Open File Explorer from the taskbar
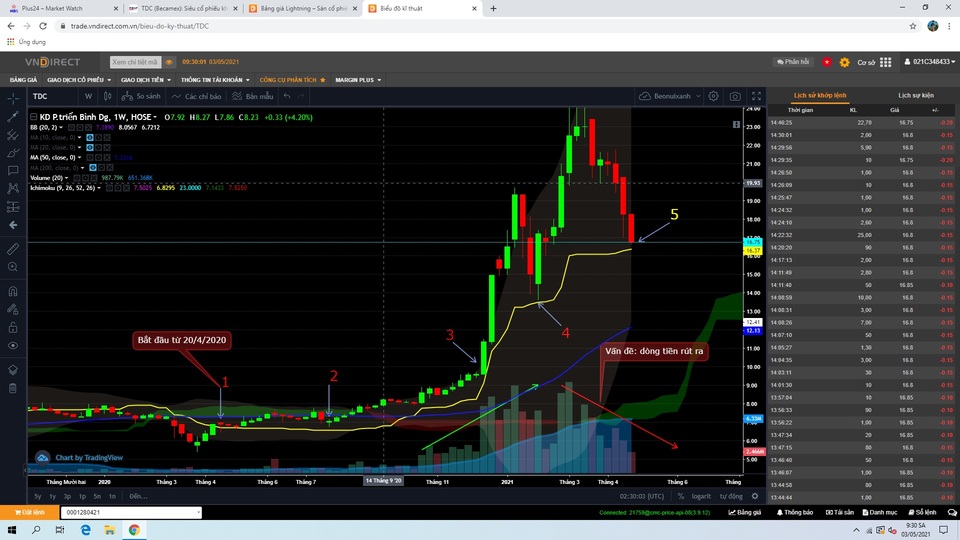The width and height of the screenshot is (960, 540). [x=110, y=530]
